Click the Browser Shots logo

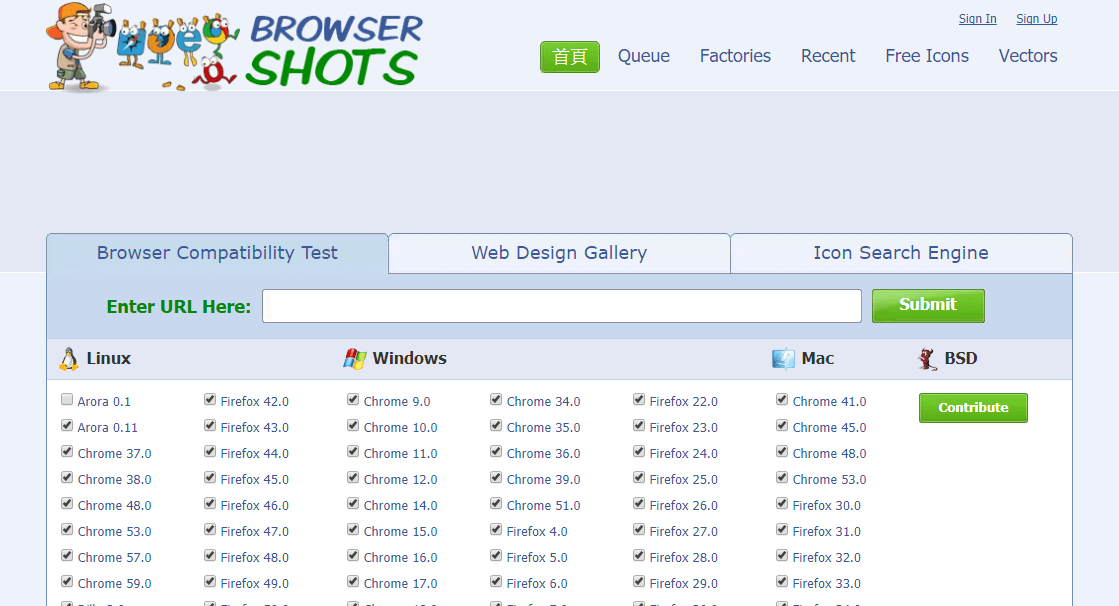(235, 47)
